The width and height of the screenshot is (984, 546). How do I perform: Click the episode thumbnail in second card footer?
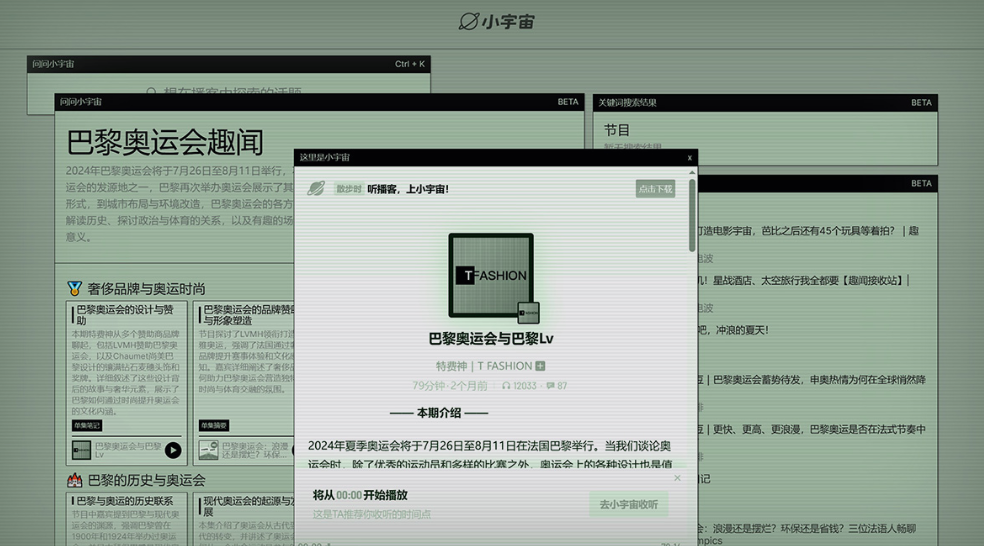[x=208, y=450]
